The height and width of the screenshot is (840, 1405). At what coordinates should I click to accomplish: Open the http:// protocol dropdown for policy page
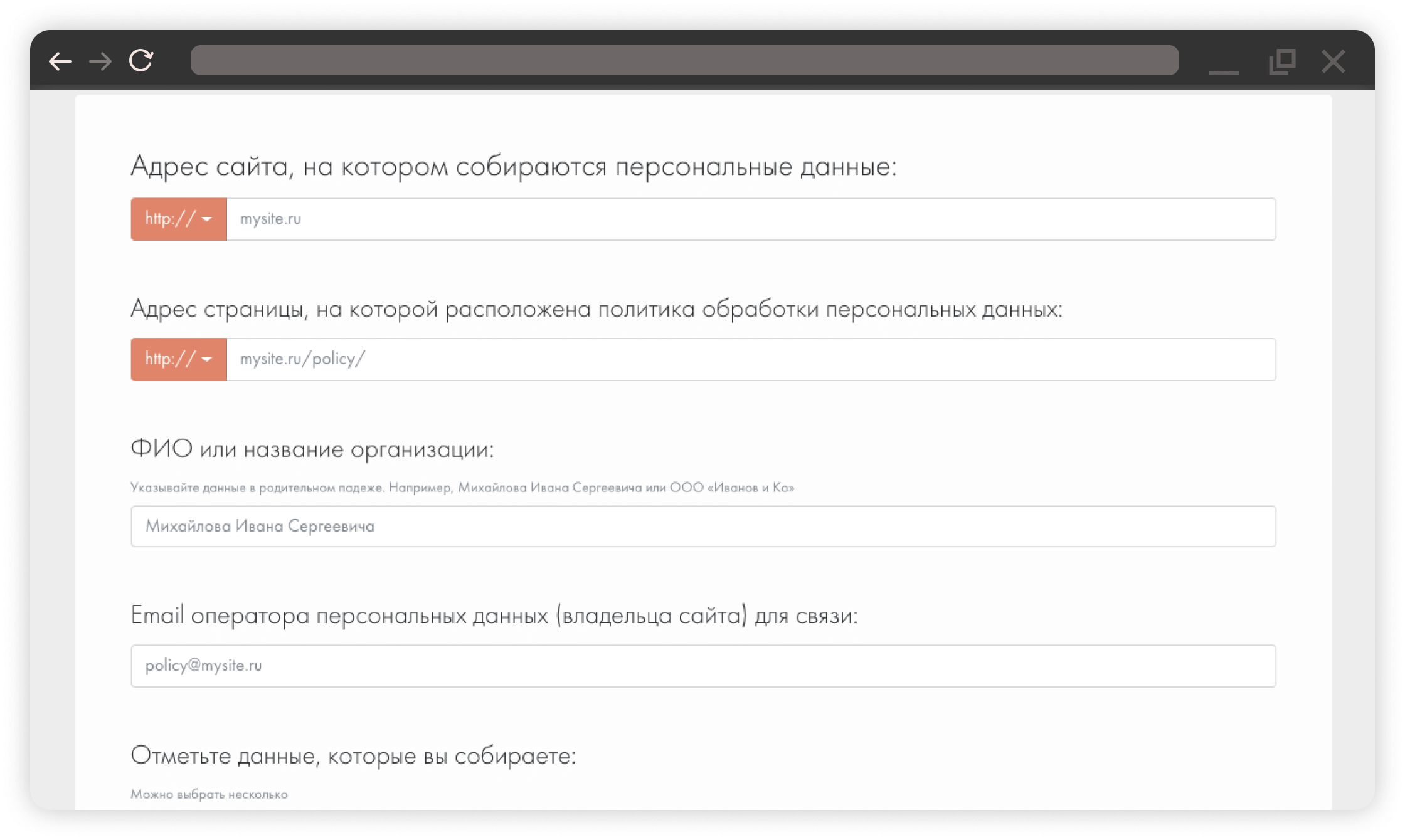179,359
